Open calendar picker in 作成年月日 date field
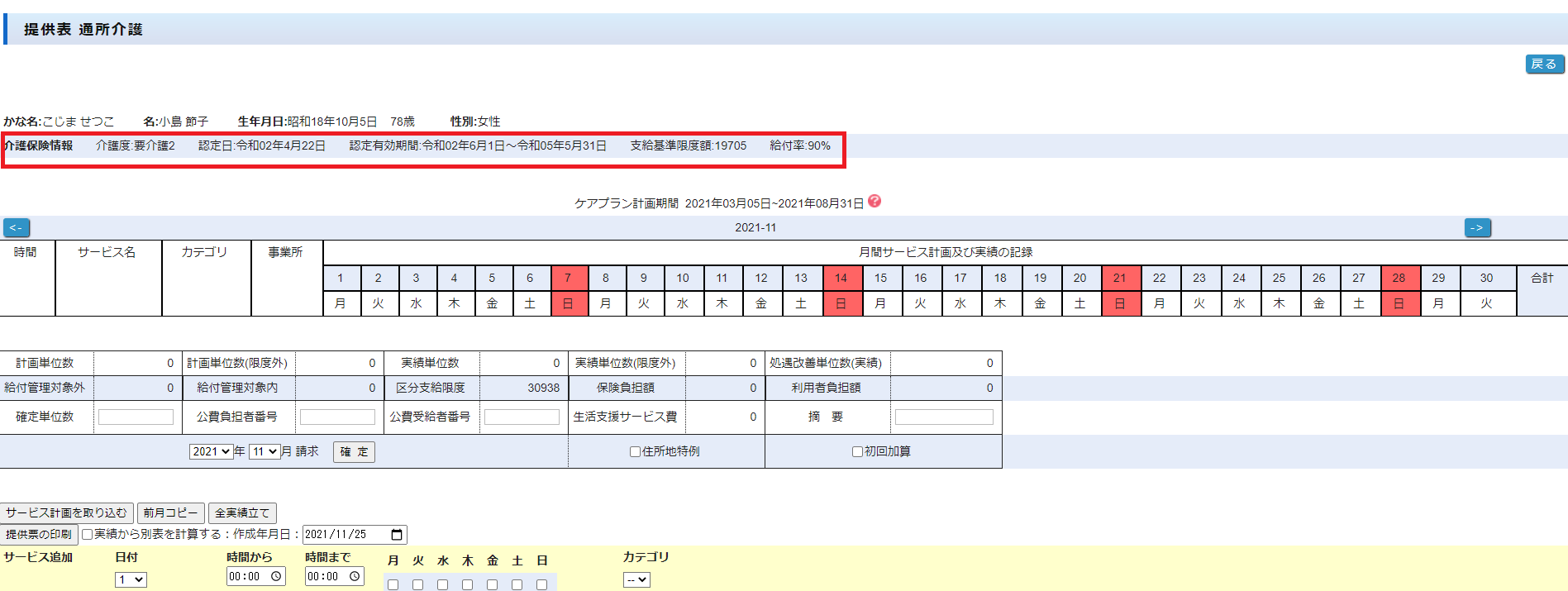The width and height of the screenshot is (1568, 591). (x=397, y=535)
